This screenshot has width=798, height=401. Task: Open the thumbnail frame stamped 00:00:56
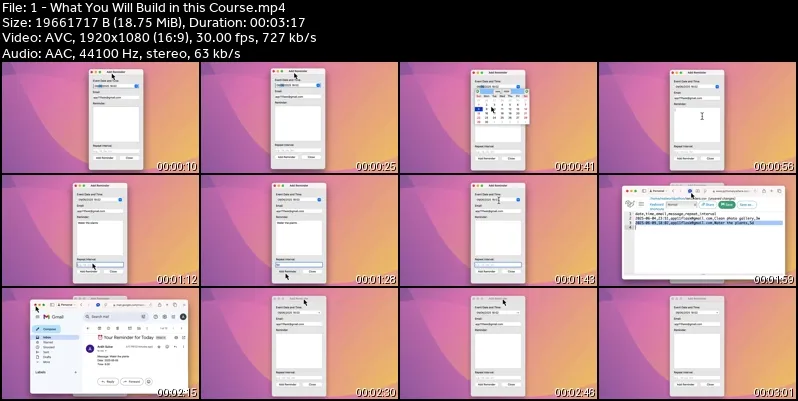coord(698,118)
